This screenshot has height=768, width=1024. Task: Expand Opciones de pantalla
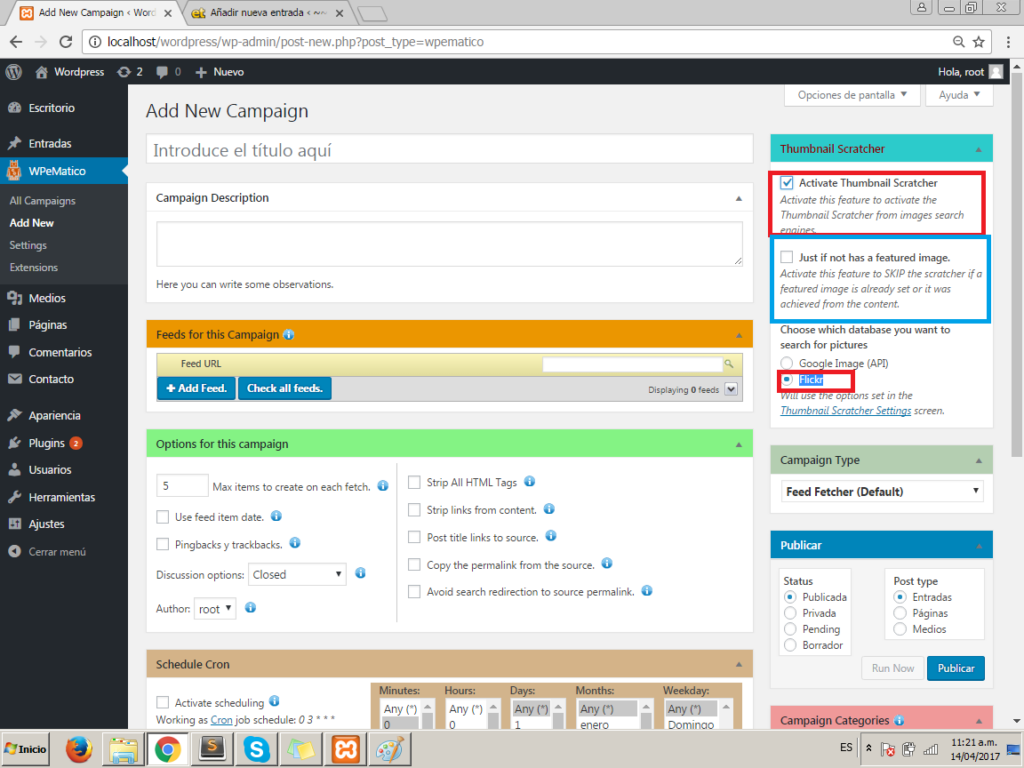point(852,95)
